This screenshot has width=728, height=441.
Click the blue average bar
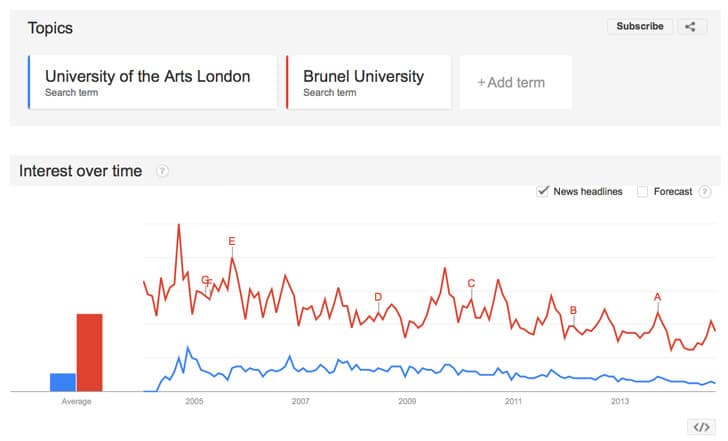pyautogui.click(x=63, y=383)
